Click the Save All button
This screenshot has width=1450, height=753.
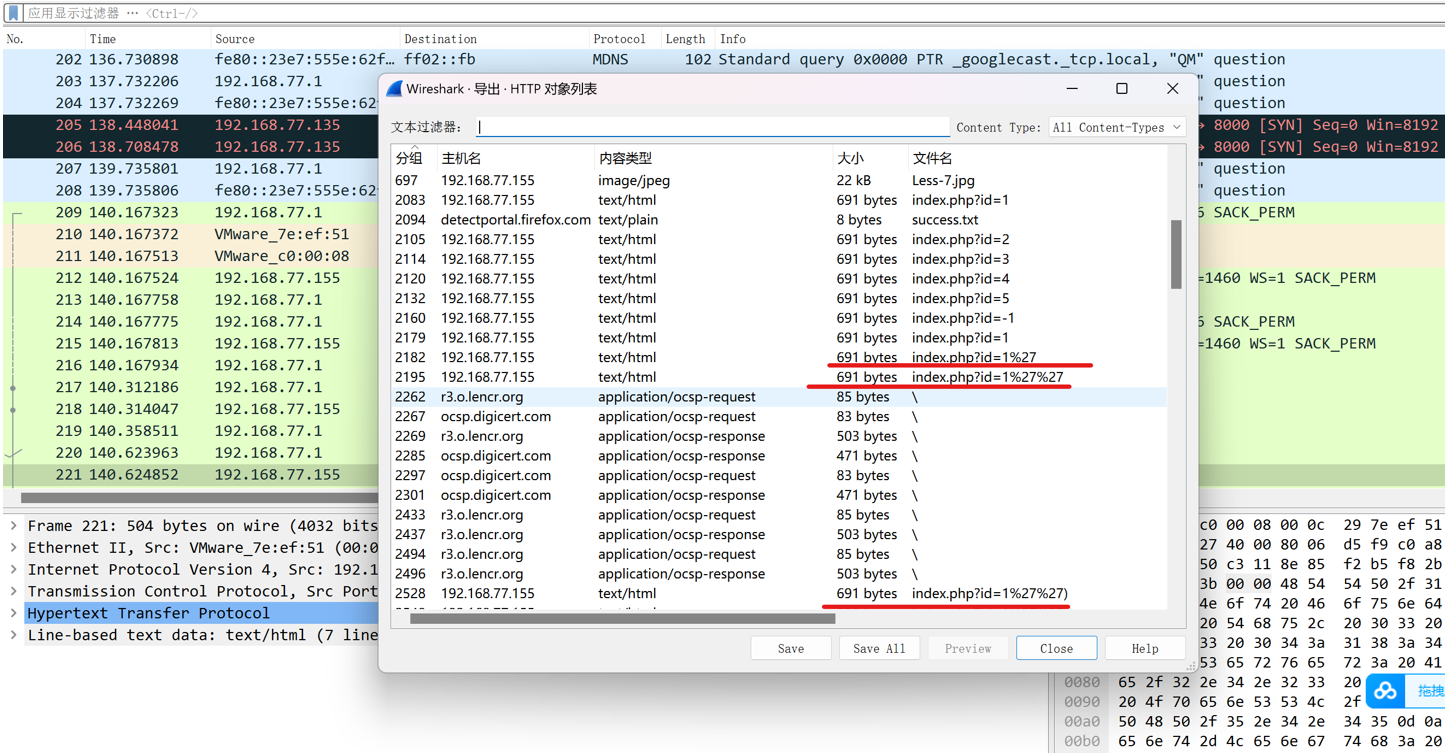click(x=879, y=648)
